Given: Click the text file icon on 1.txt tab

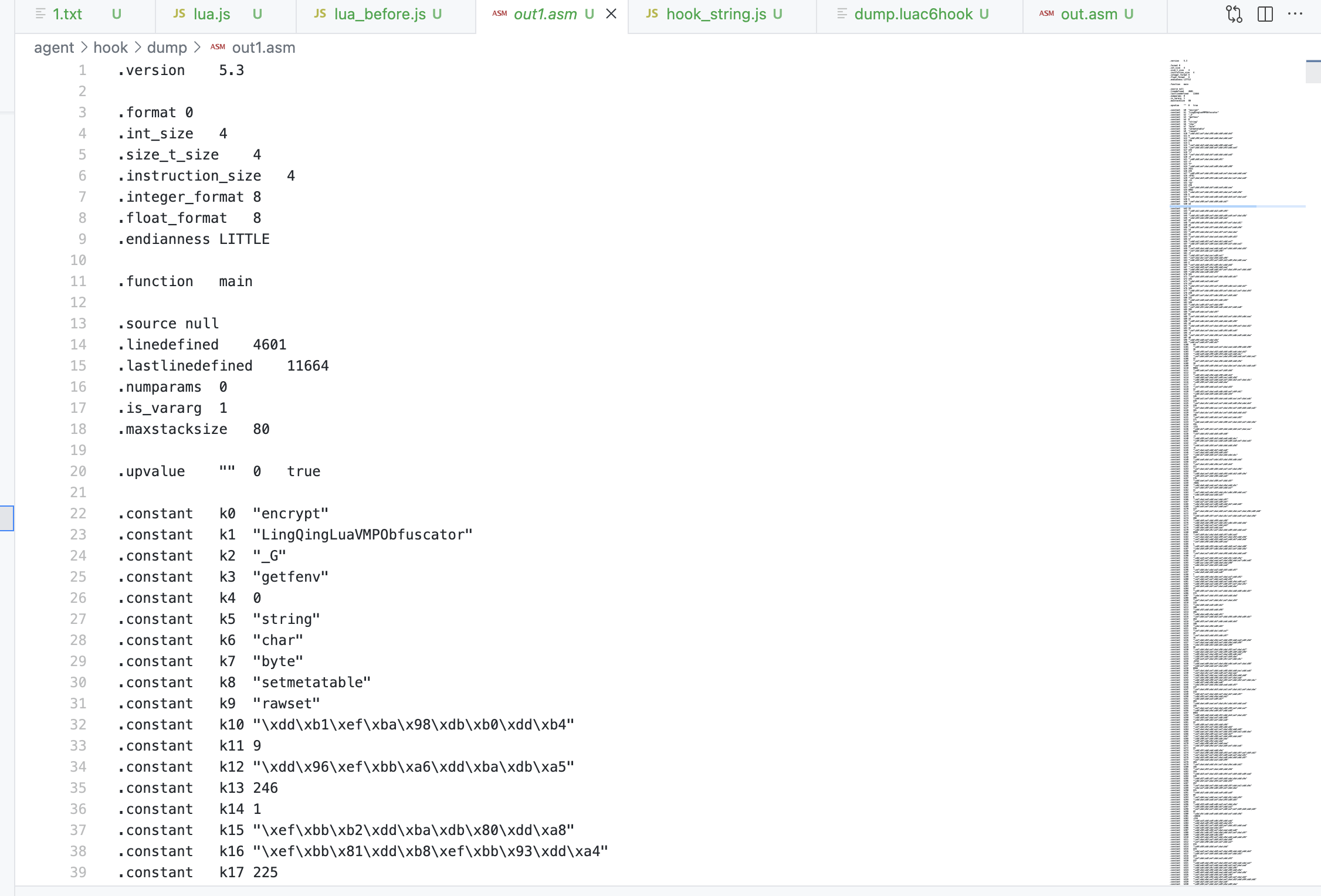Looking at the screenshot, I should (x=40, y=14).
